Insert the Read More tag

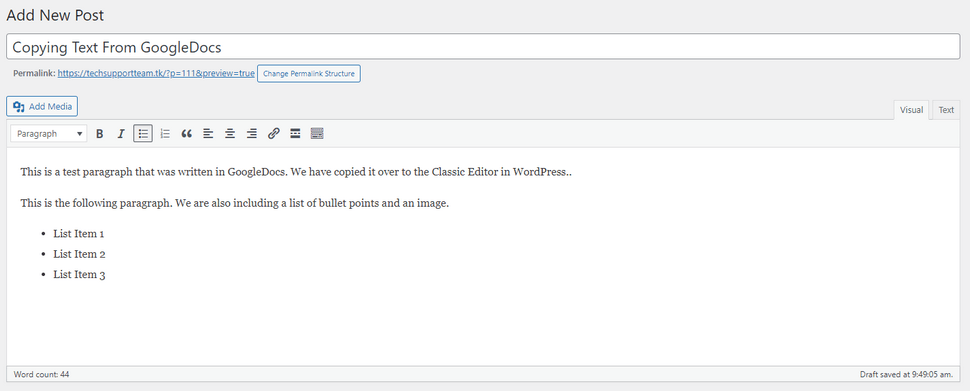295,134
